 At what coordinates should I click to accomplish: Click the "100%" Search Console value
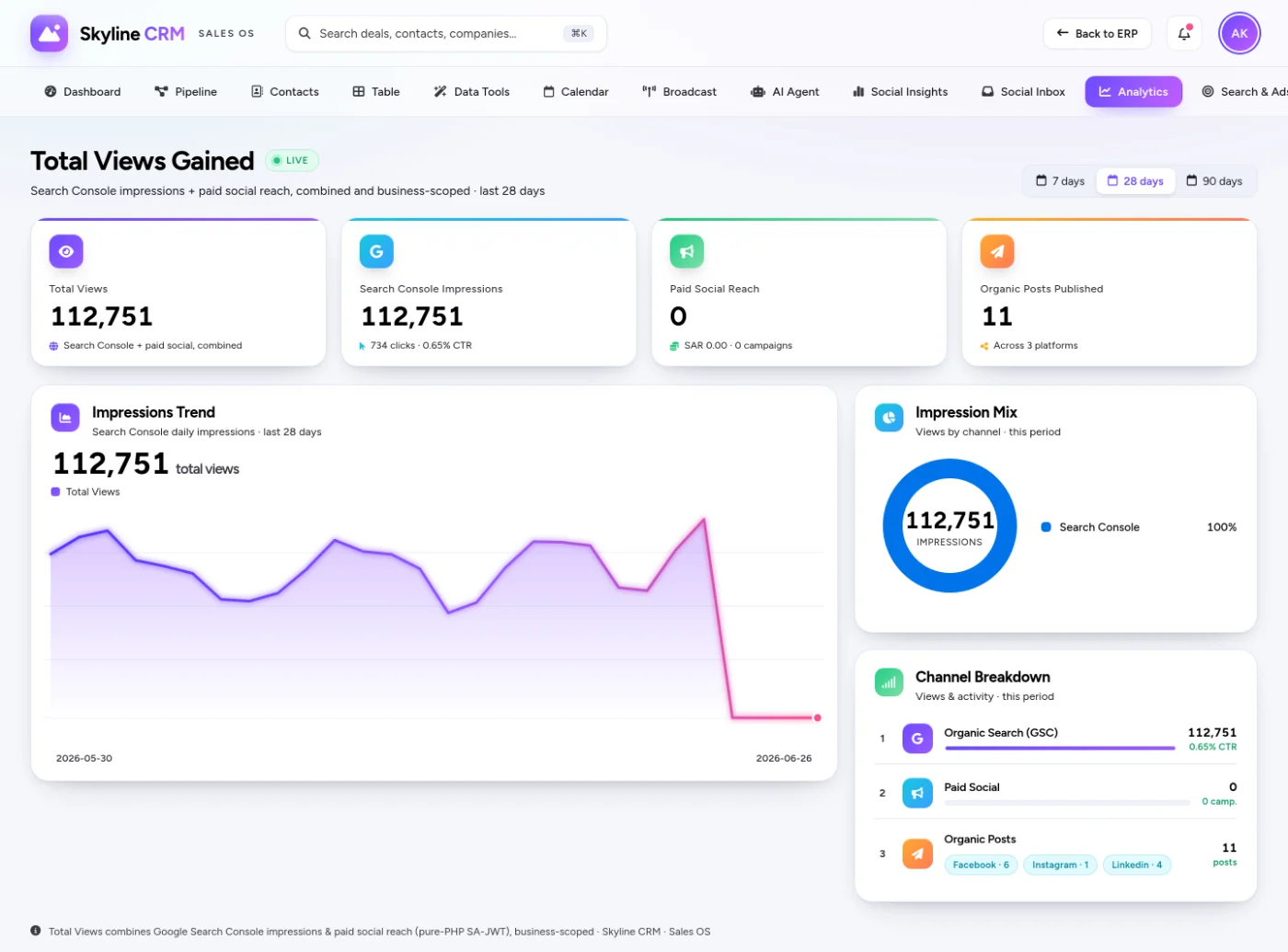pos(1222,527)
